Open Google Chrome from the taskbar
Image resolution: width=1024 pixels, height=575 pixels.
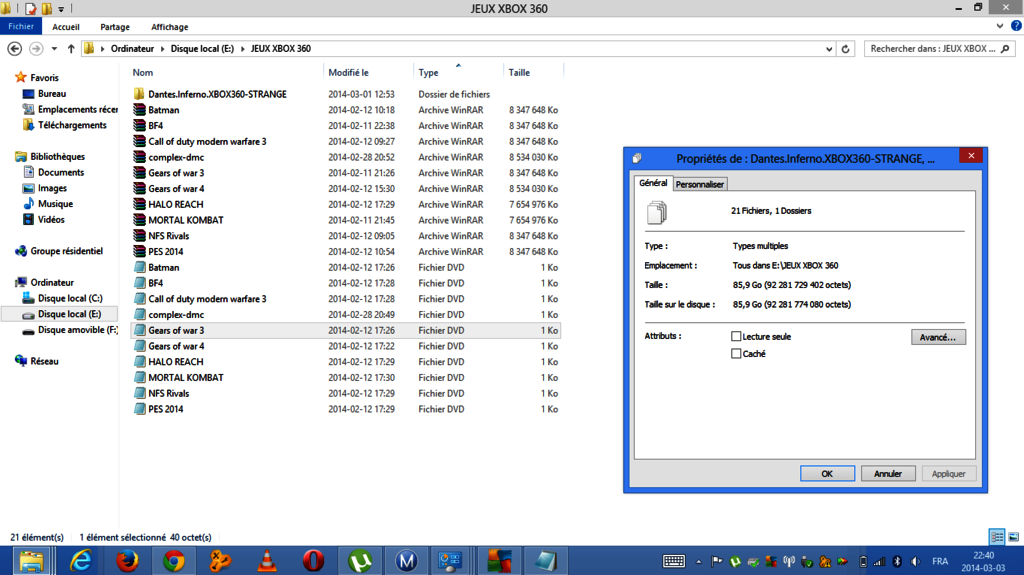[174, 561]
